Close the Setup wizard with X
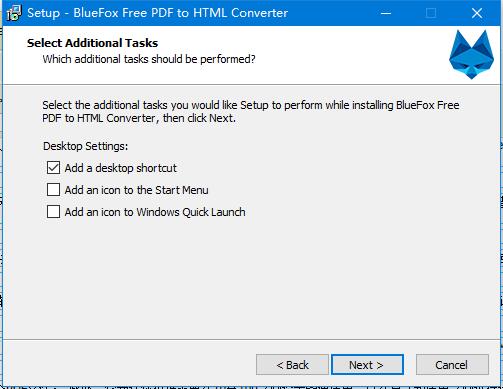Screen dimensions: 503x389 477,13
